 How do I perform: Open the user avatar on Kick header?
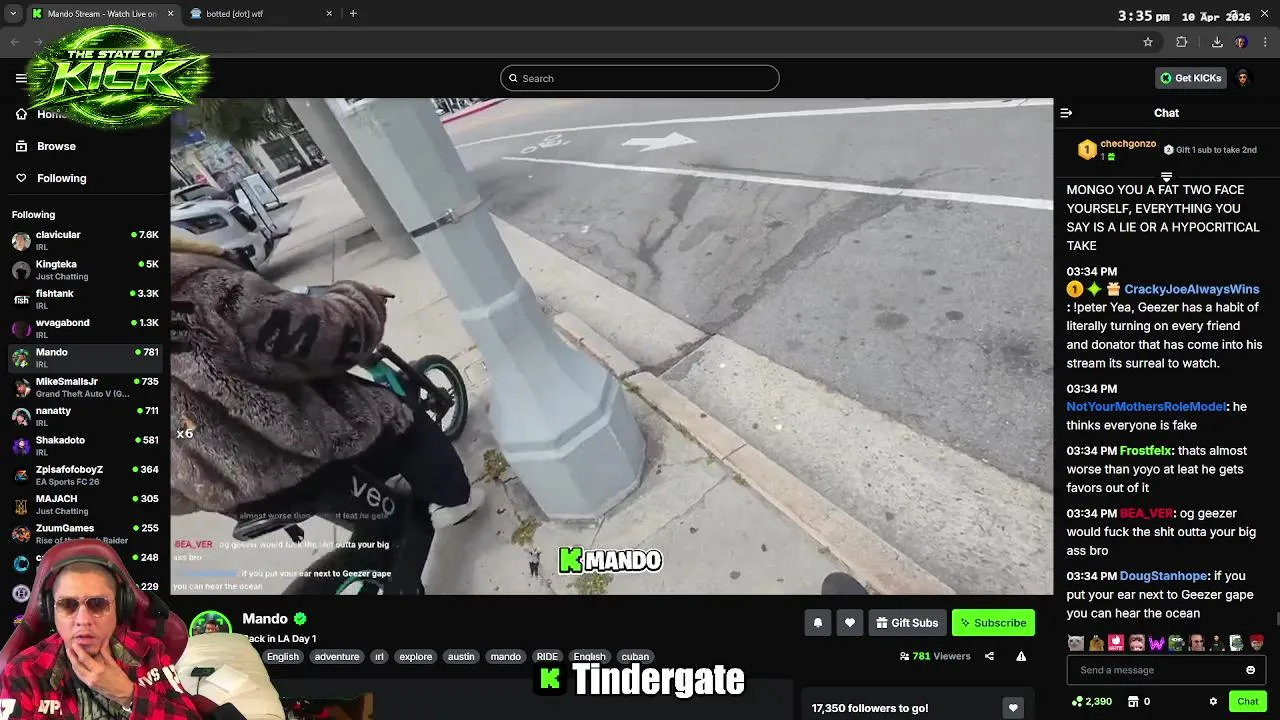pos(1243,78)
